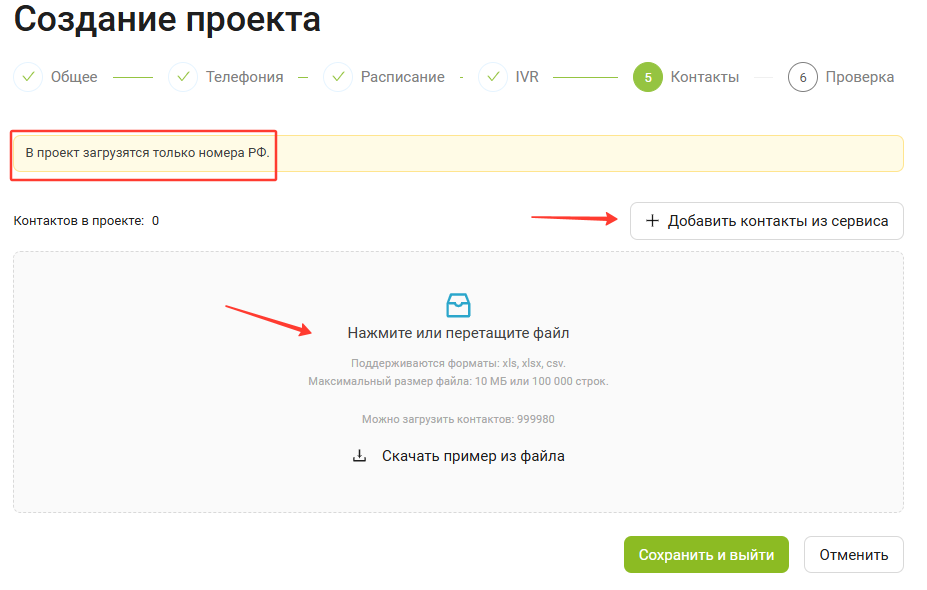
Task: Click the plus icon in Добавить контакты
Action: click(652, 221)
